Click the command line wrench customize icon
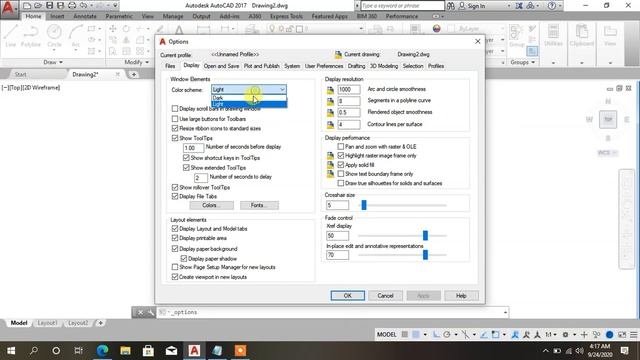 point(150,312)
